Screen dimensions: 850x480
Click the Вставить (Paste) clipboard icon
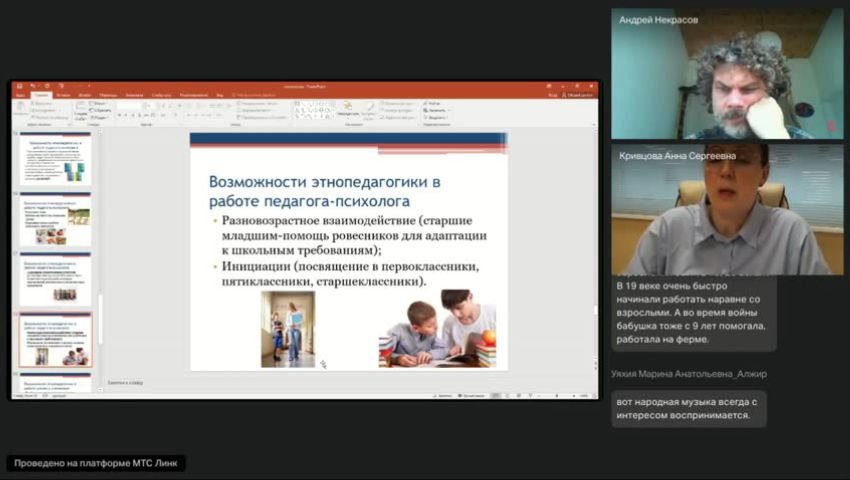21,108
